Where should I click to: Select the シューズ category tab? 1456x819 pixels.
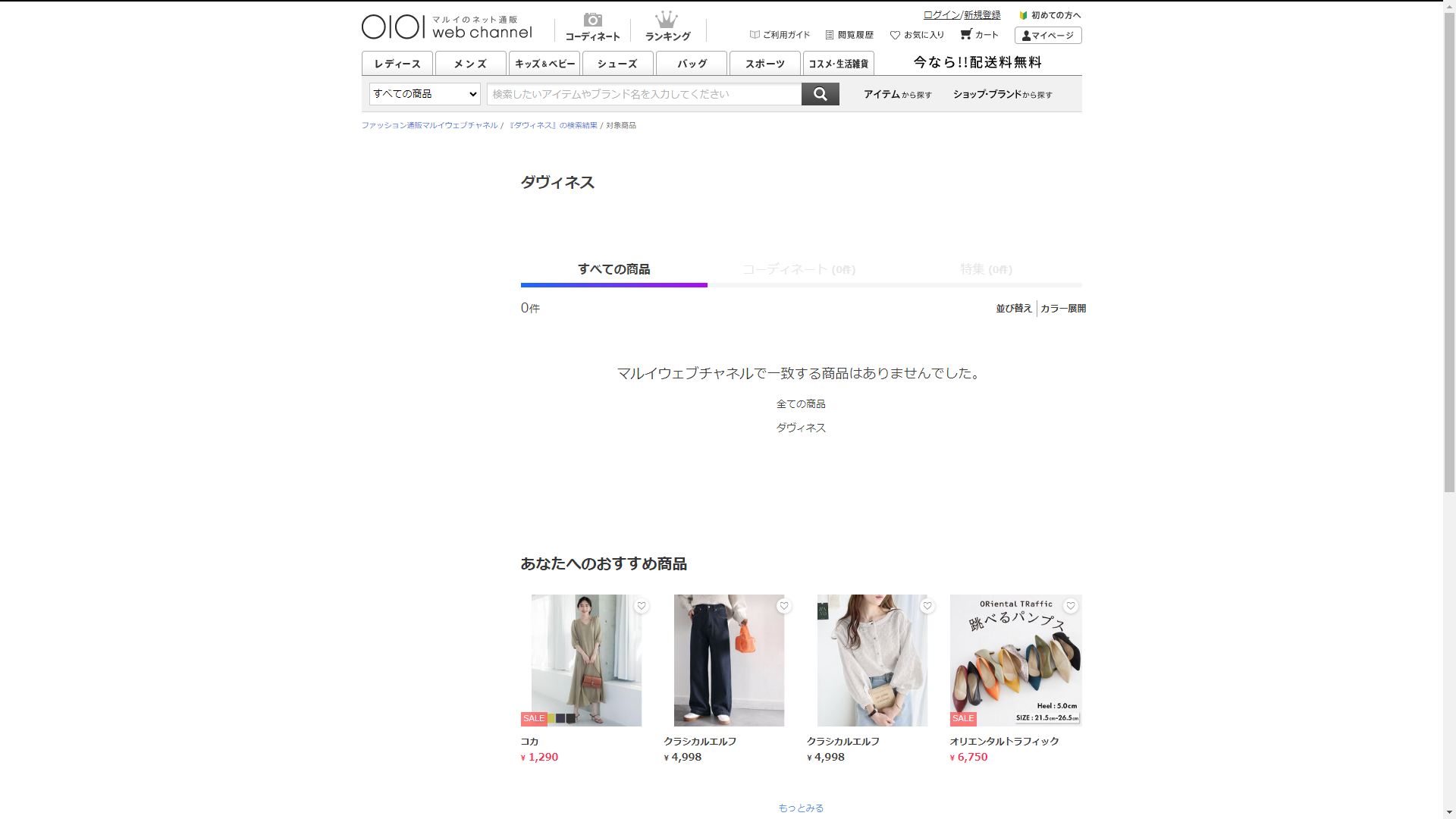[x=617, y=64]
